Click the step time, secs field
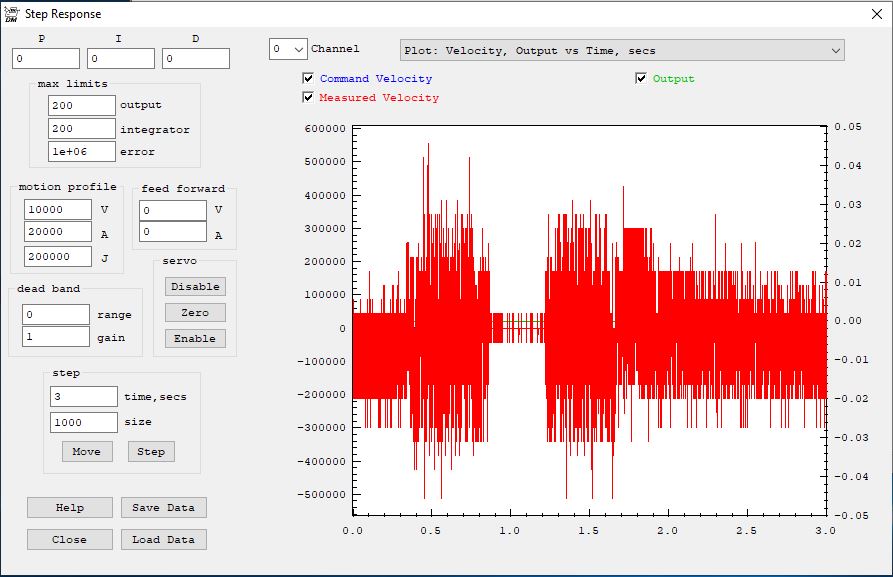 click(x=84, y=396)
